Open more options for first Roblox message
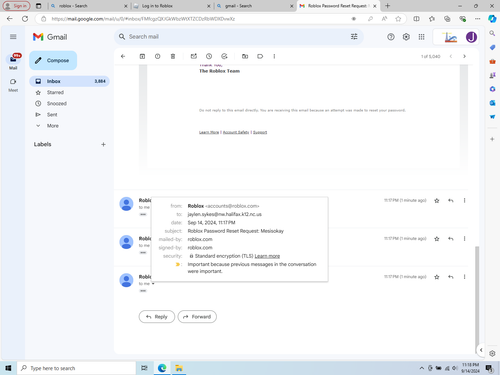 [464, 200]
